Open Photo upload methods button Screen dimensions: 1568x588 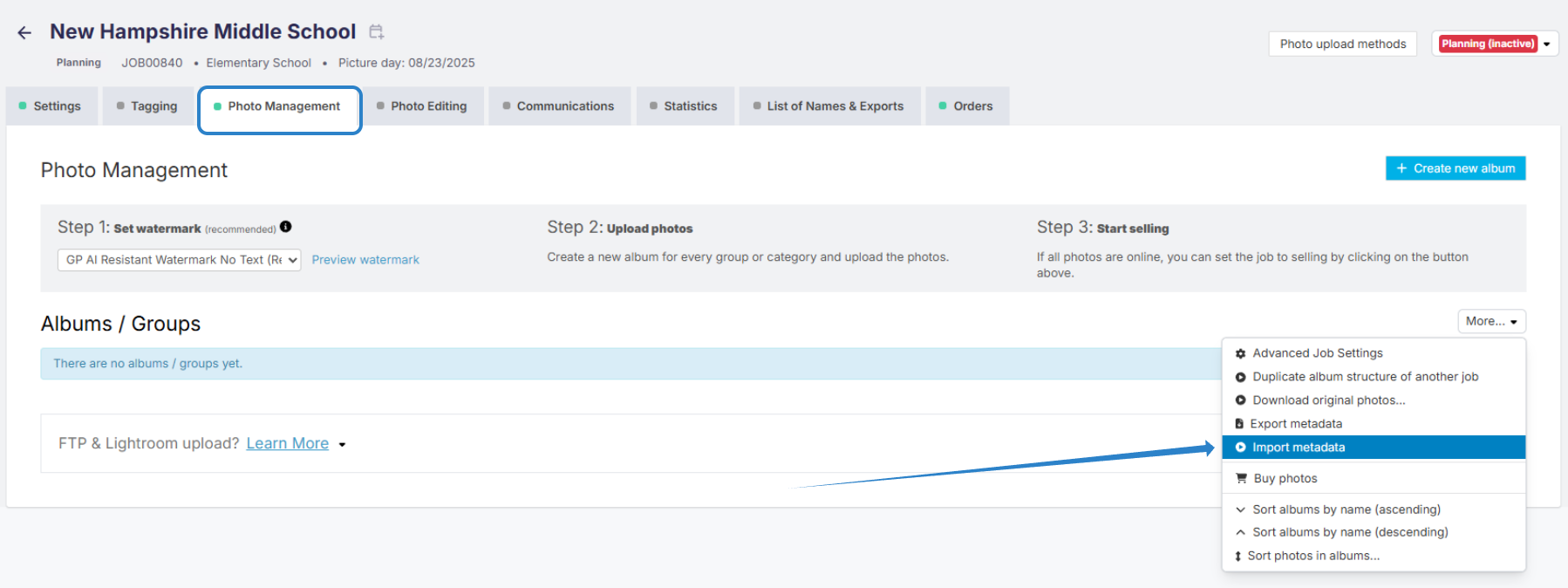click(1343, 44)
